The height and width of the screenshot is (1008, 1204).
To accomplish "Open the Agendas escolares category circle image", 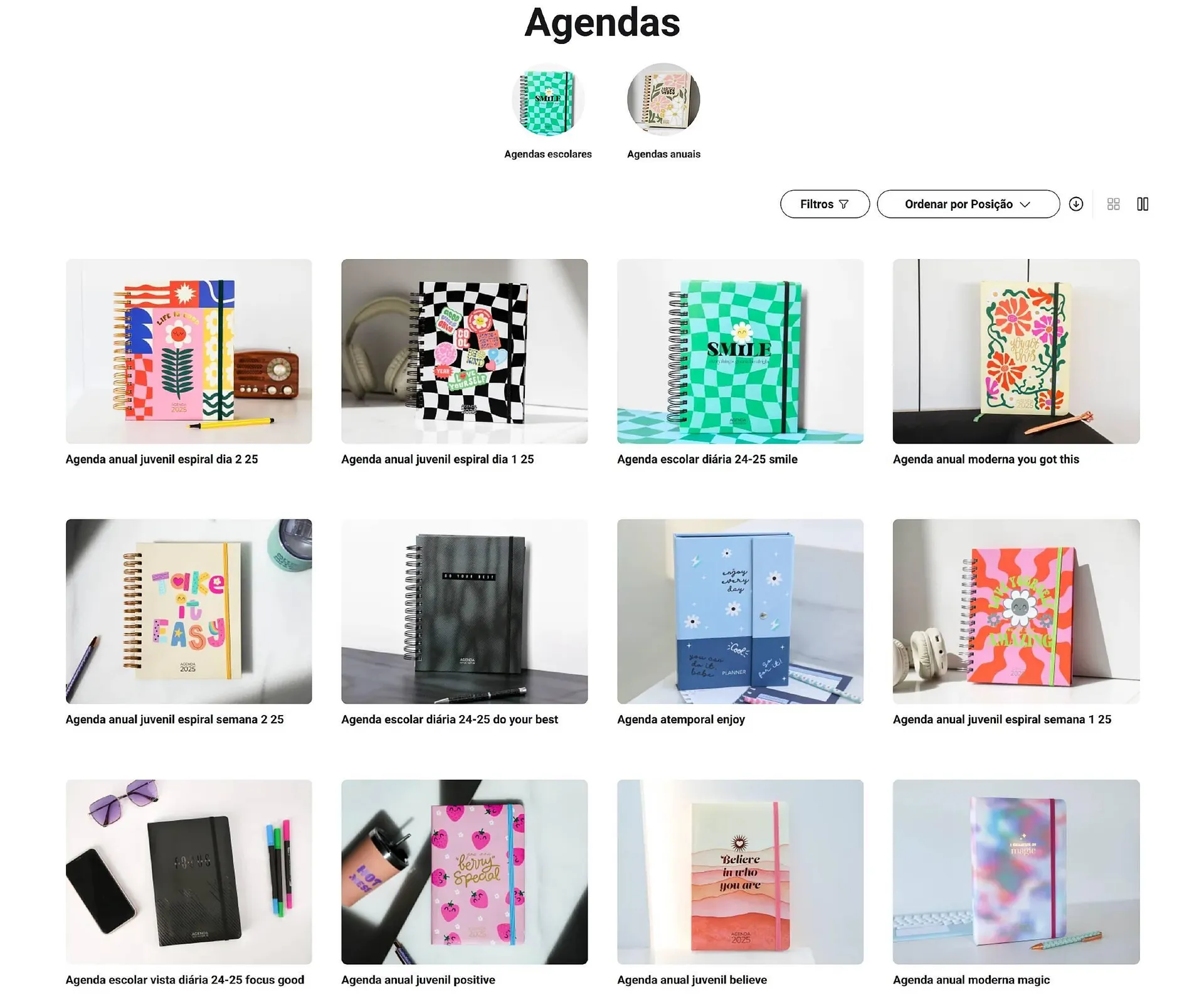I will [x=548, y=99].
